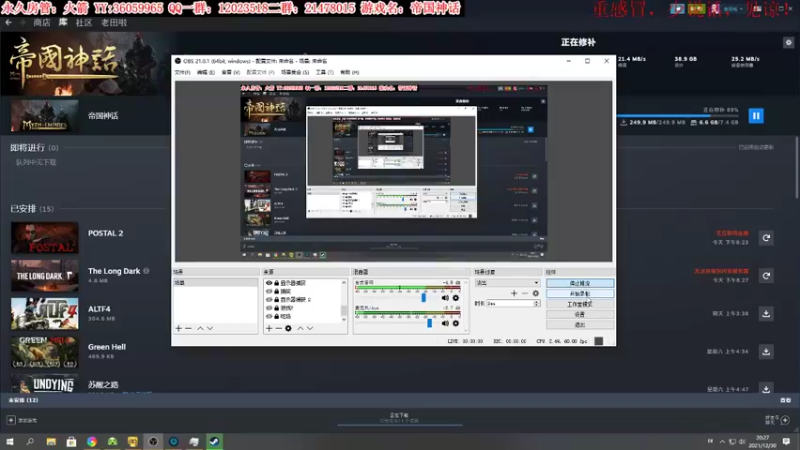The height and width of the screenshot is (450, 800).
Task: Open Windows Start menu
Action: 10,441
